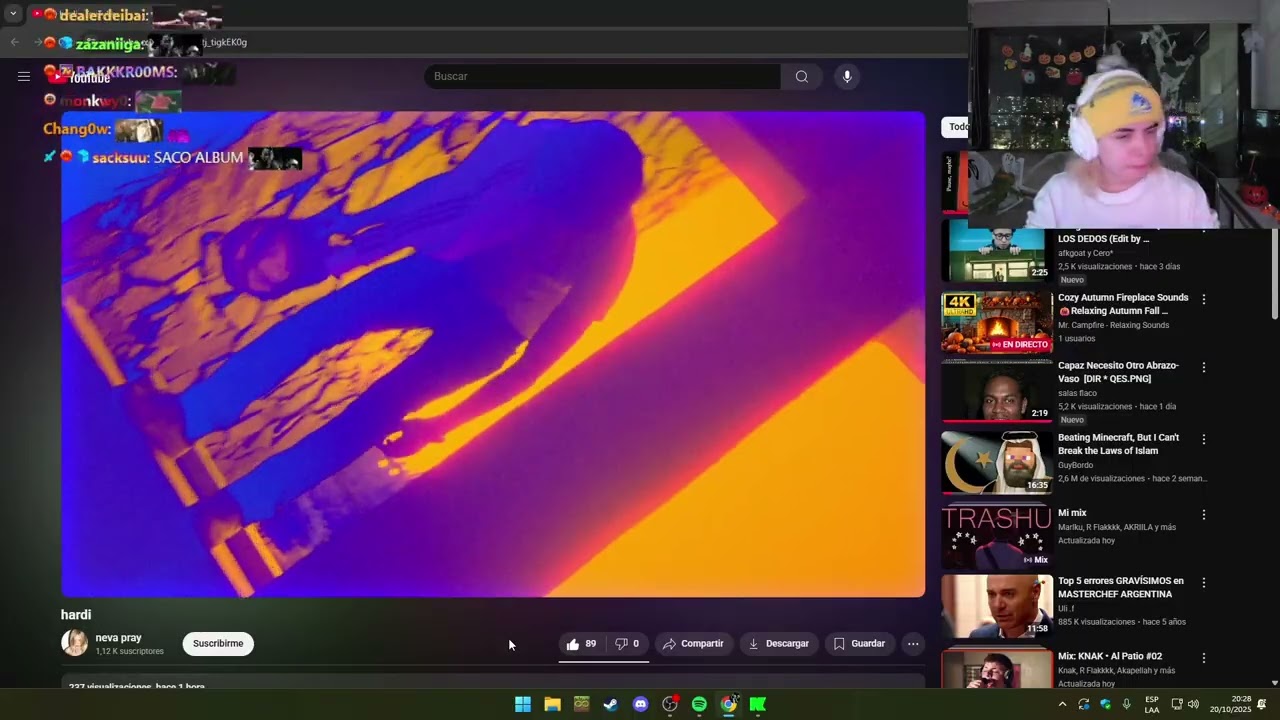The height and width of the screenshot is (720, 1280).
Task: Open options for Capaz Necesito Otro Abrazo
Action: [x=1204, y=367]
